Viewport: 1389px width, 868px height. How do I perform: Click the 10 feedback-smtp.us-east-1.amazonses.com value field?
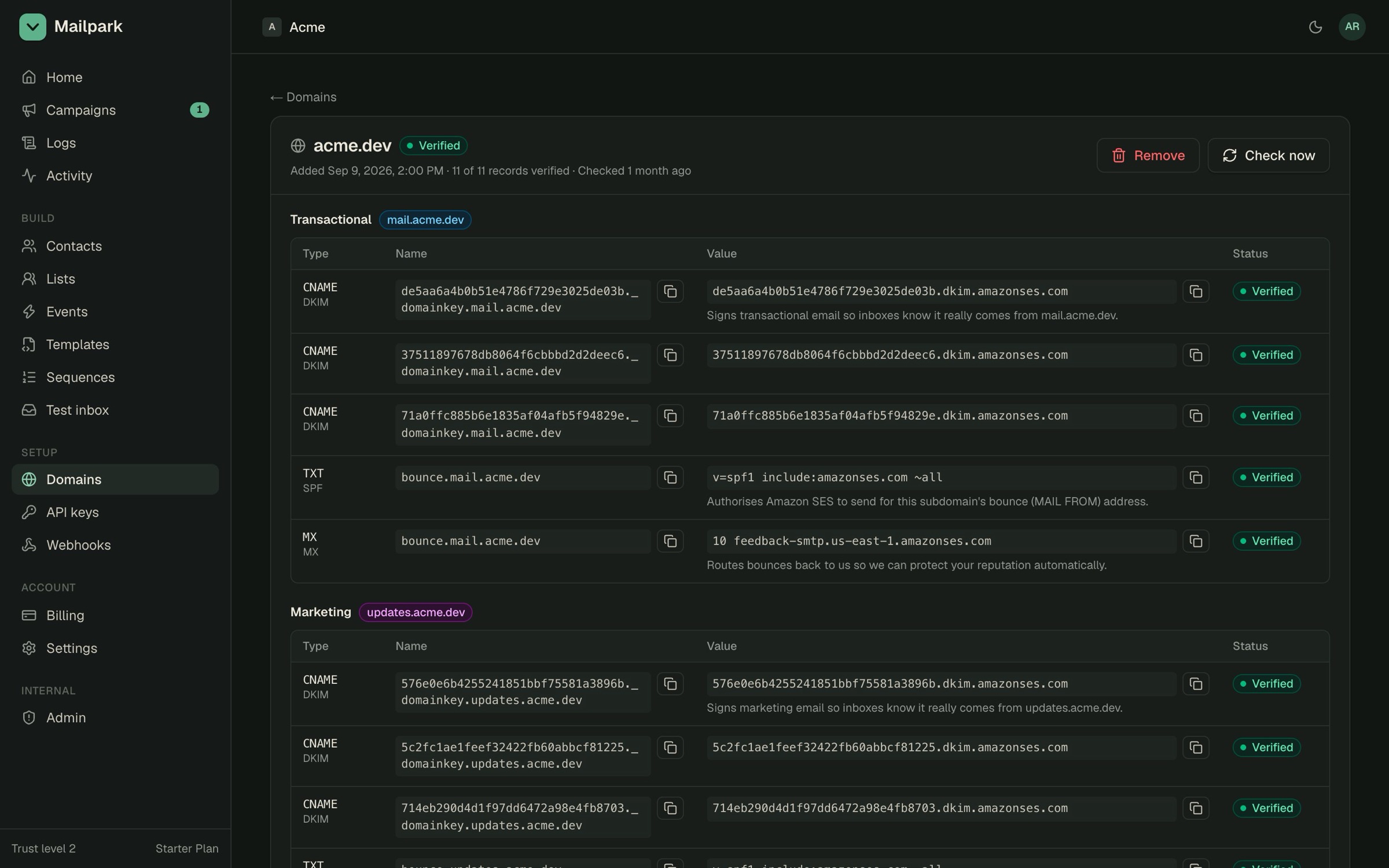(x=941, y=542)
